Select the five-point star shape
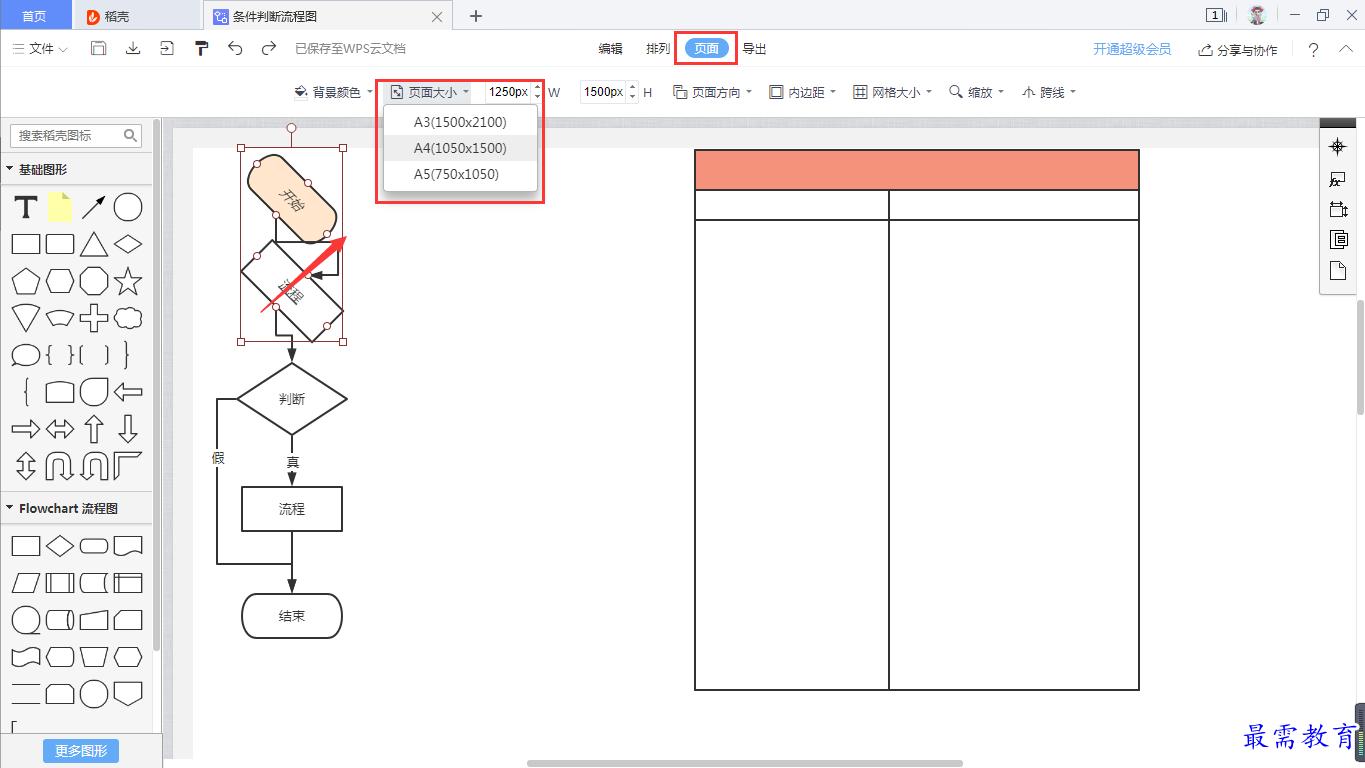1365x768 pixels. [x=128, y=281]
